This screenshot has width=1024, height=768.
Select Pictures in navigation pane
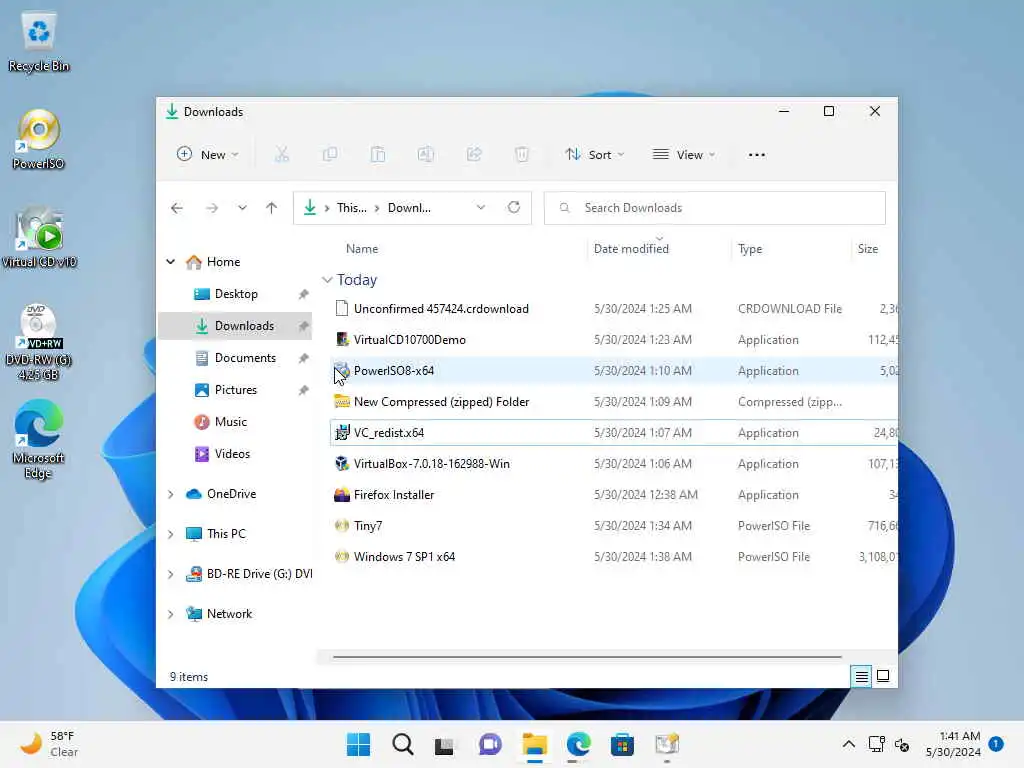coord(236,390)
